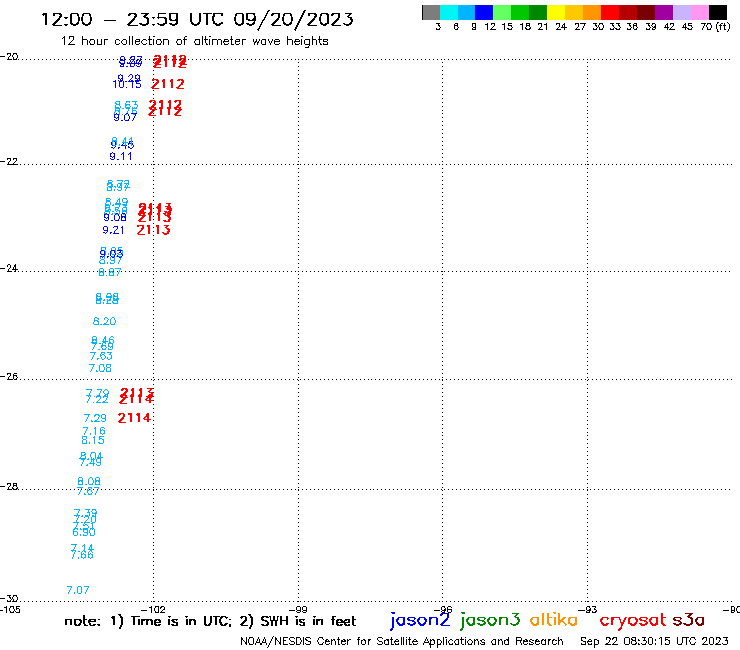Select the purple swatch in the color scale
This screenshot has width=740, height=650.
tap(664, 12)
